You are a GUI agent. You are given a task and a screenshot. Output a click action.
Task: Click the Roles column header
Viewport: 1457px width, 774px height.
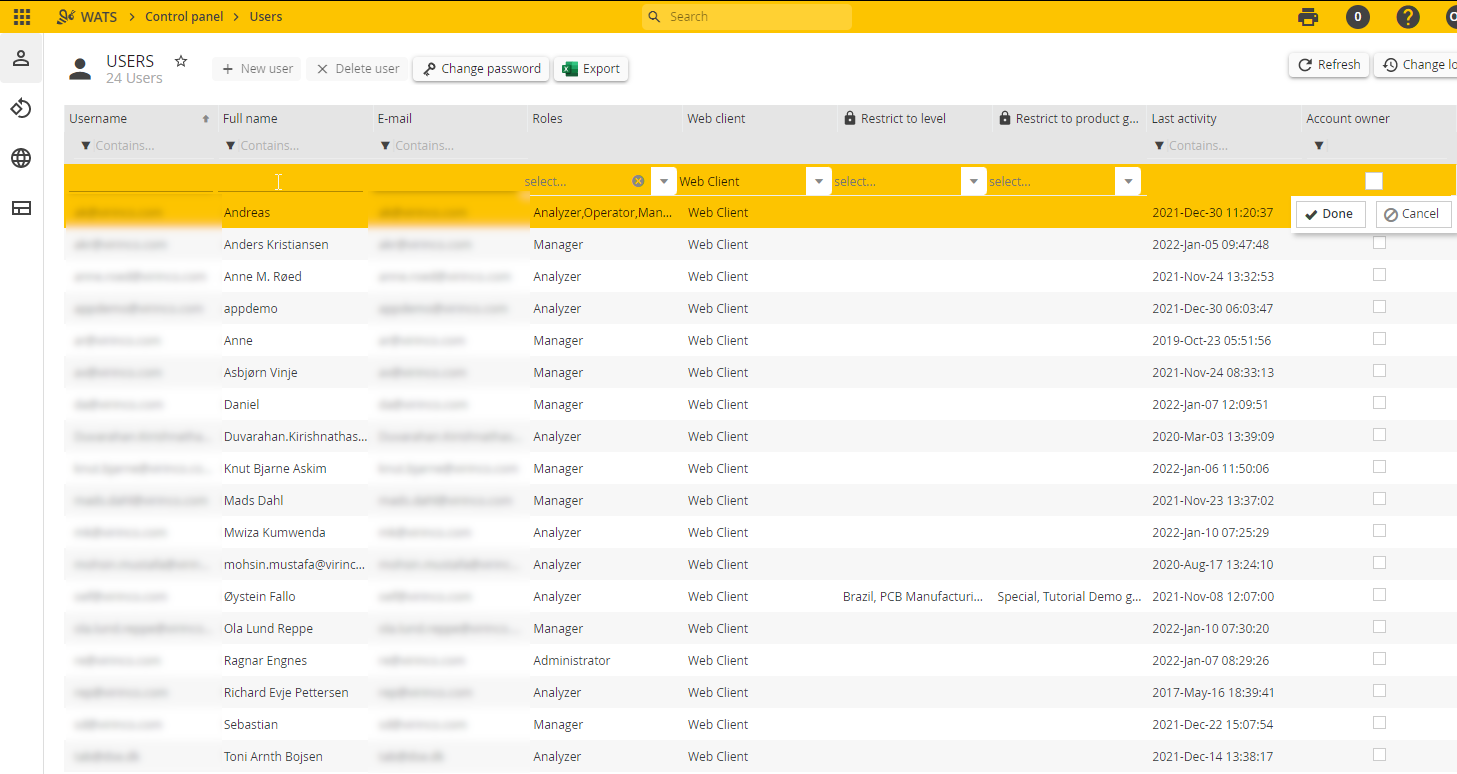[547, 118]
